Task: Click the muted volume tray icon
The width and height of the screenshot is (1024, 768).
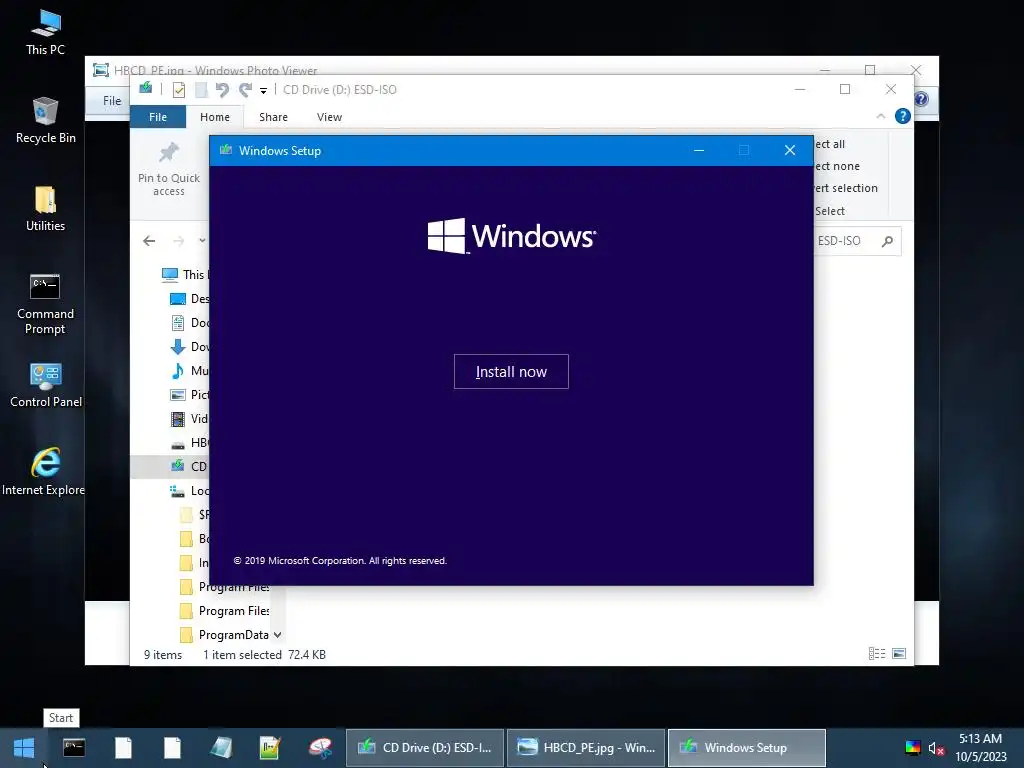Action: (x=936, y=748)
